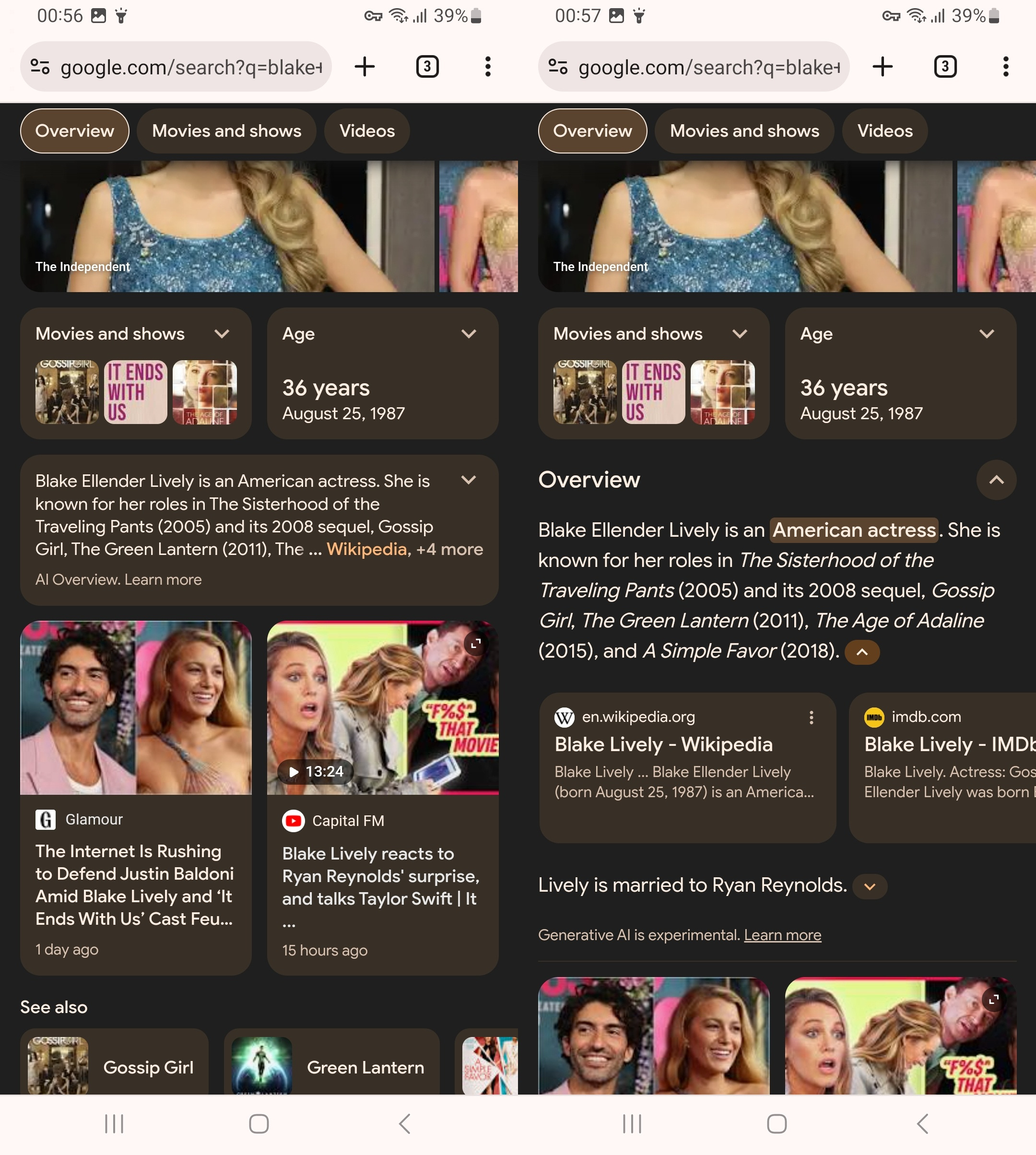Open new tab in left browser

pyautogui.click(x=365, y=67)
